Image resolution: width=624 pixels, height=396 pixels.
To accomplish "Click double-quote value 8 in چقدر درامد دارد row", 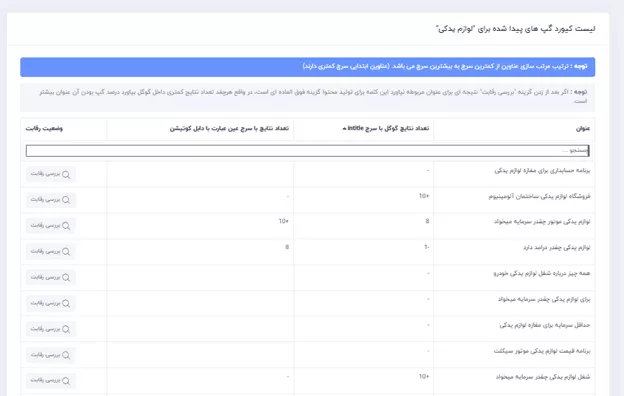I will pyautogui.click(x=287, y=247).
